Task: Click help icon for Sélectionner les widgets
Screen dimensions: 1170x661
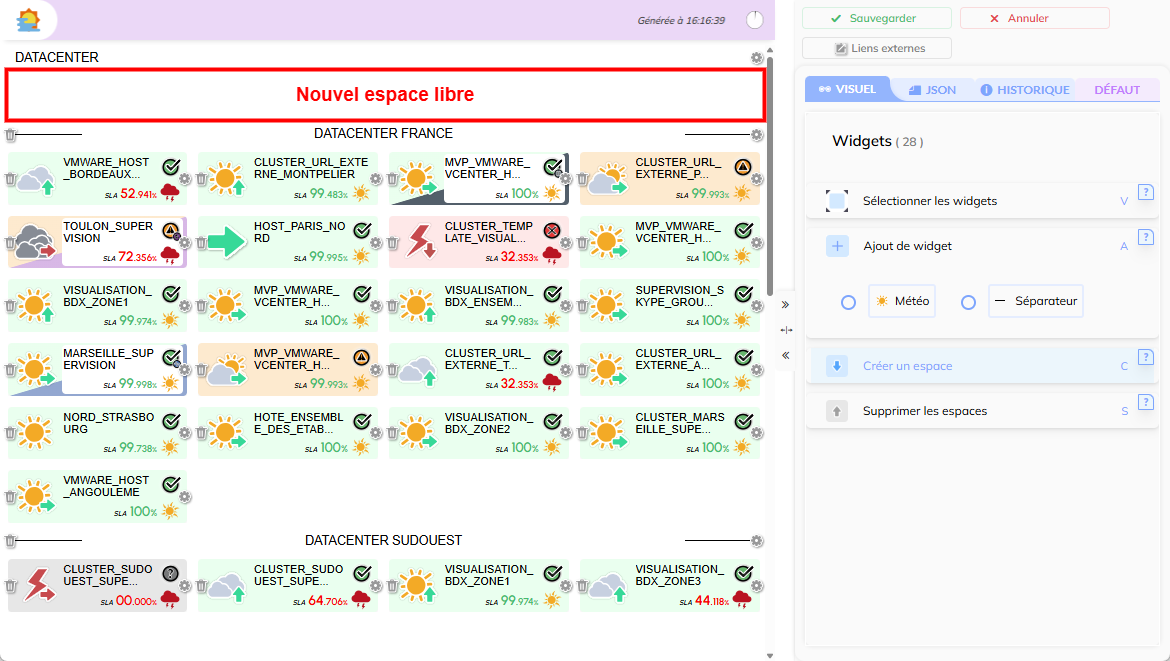Action: tap(1146, 193)
